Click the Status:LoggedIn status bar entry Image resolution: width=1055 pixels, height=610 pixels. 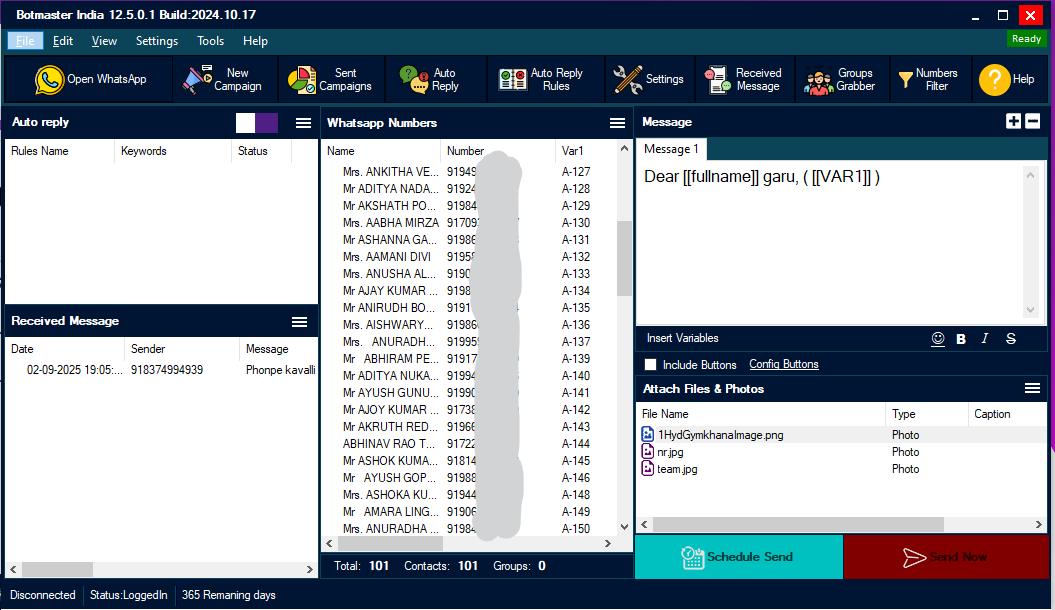[129, 595]
